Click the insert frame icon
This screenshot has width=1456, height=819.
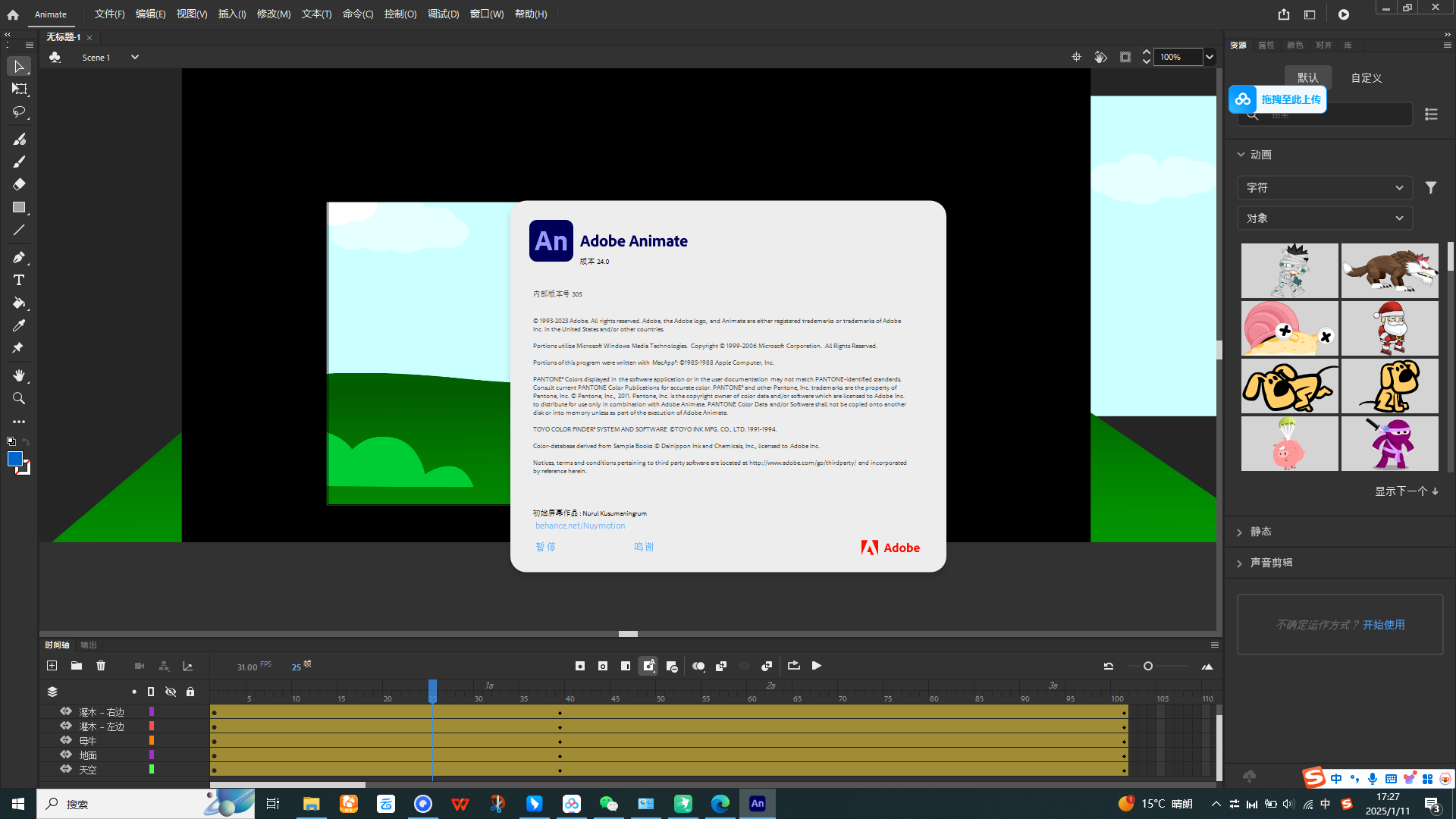tap(626, 666)
